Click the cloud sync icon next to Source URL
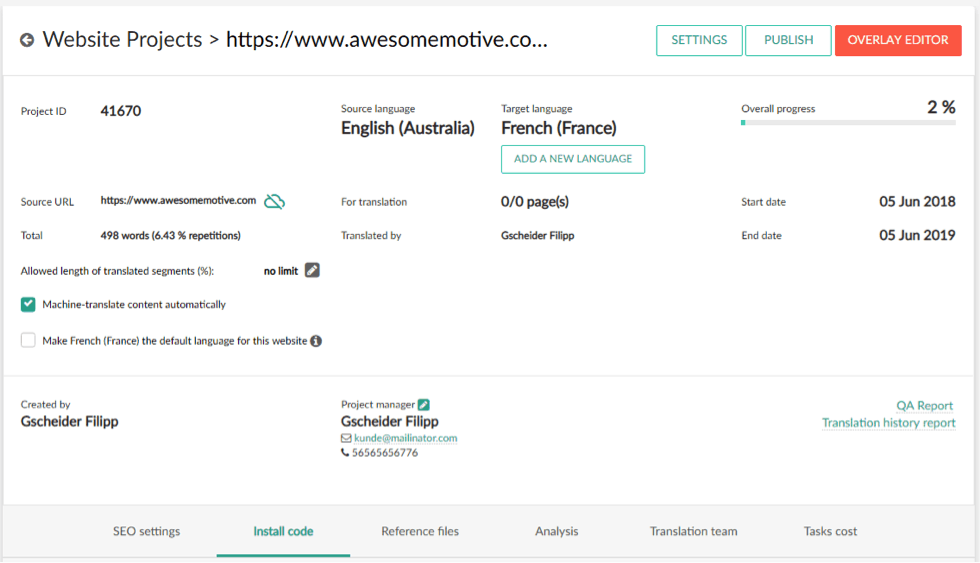This screenshot has height=563, width=980. [x=274, y=201]
